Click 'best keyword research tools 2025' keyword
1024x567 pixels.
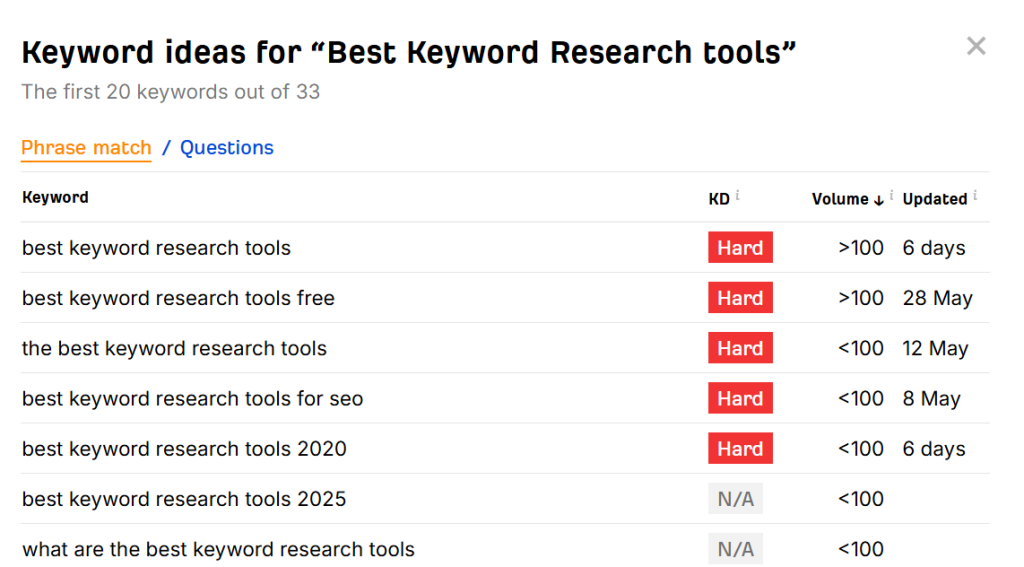pyautogui.click(x=184, y=500)
